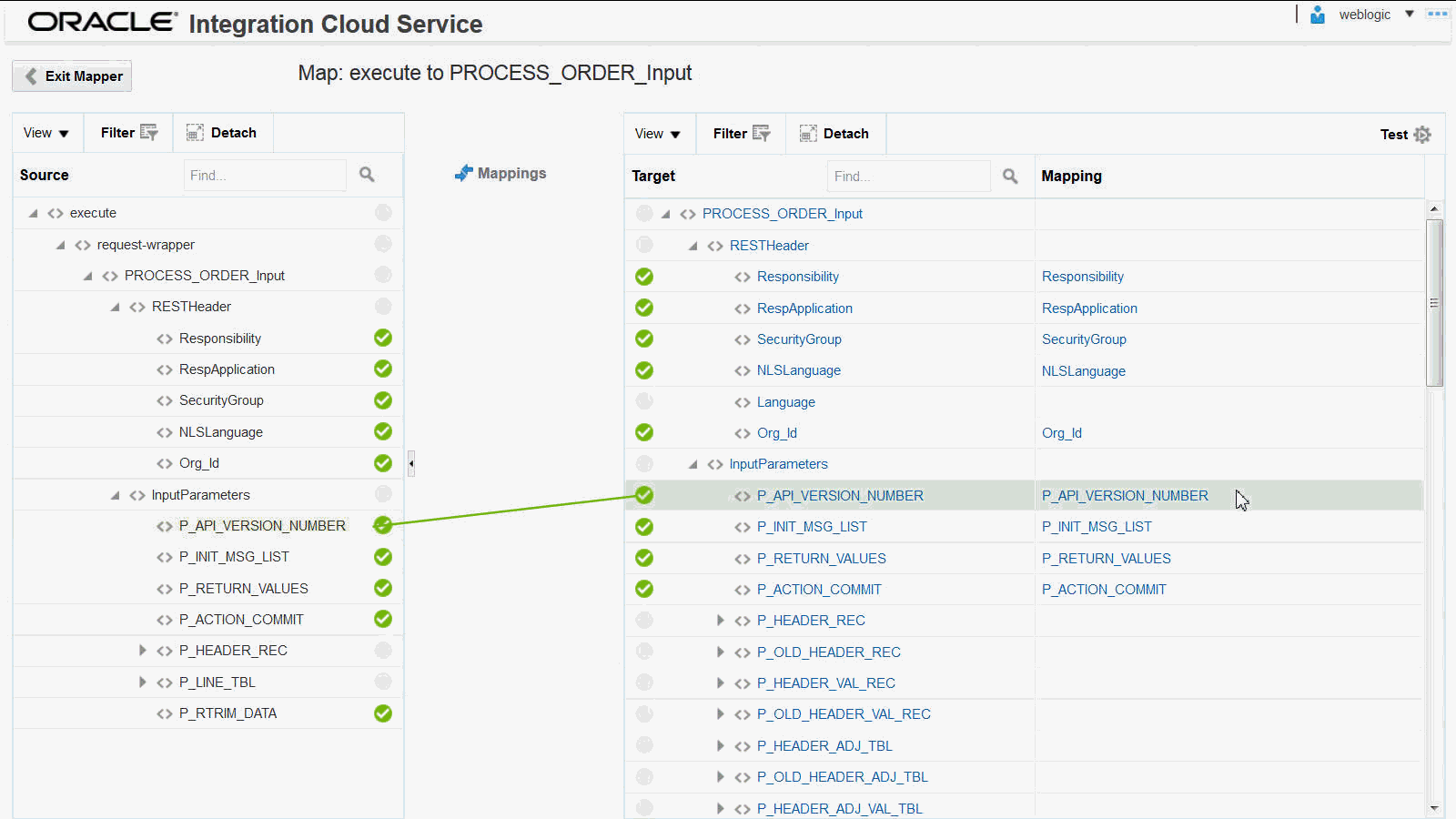Select target Language element
Screen dimensions: 1456x819
pos(786,402)
